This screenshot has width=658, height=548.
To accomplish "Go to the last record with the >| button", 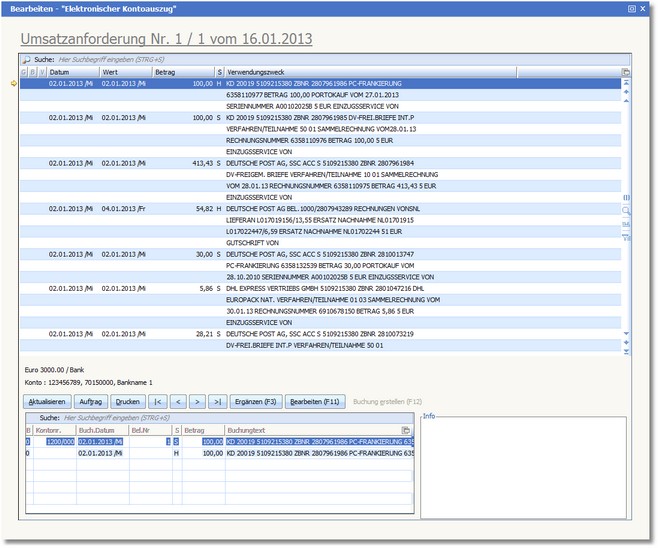I will pyautogui.click(x=218, y=401).
